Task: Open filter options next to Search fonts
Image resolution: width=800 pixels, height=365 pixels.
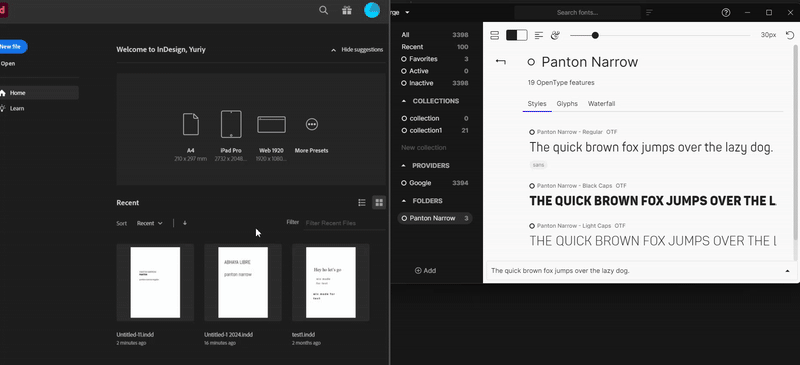Action: point(649,13)
